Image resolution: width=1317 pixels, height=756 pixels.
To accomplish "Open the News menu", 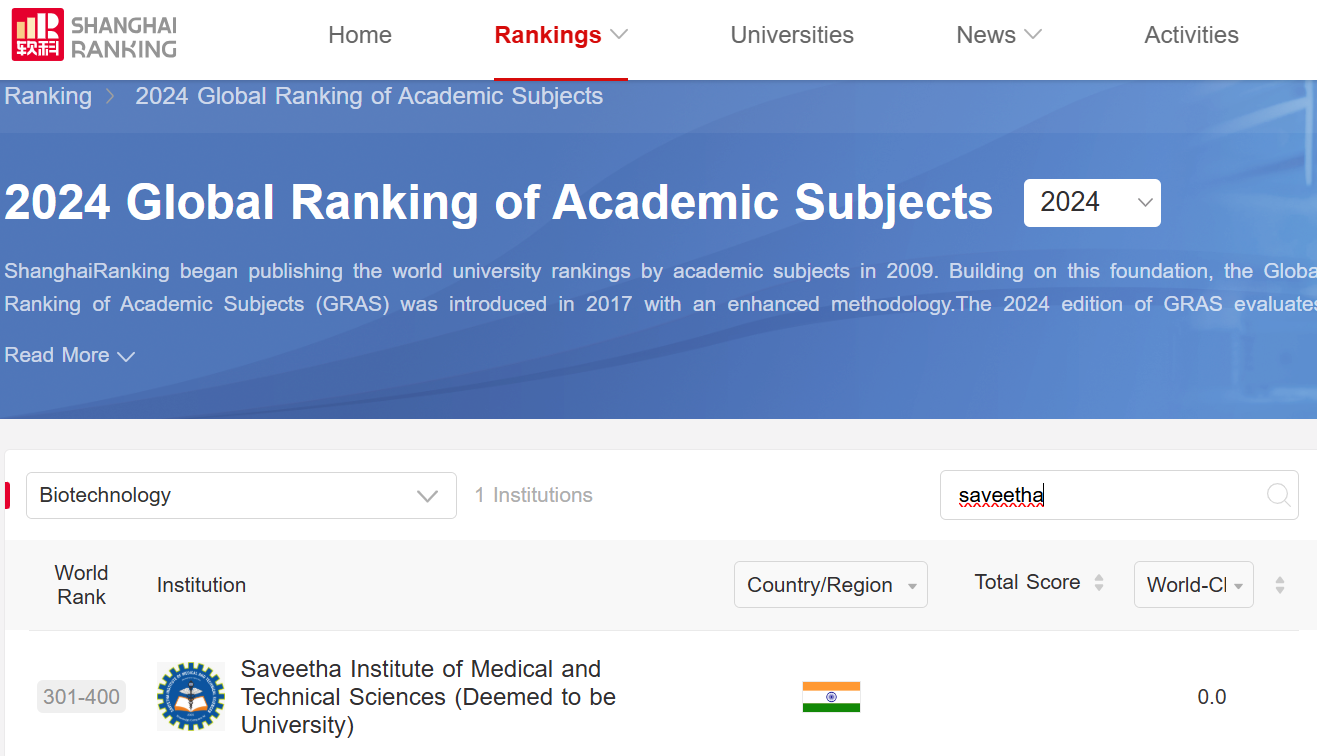I will (x=998, y=35).
